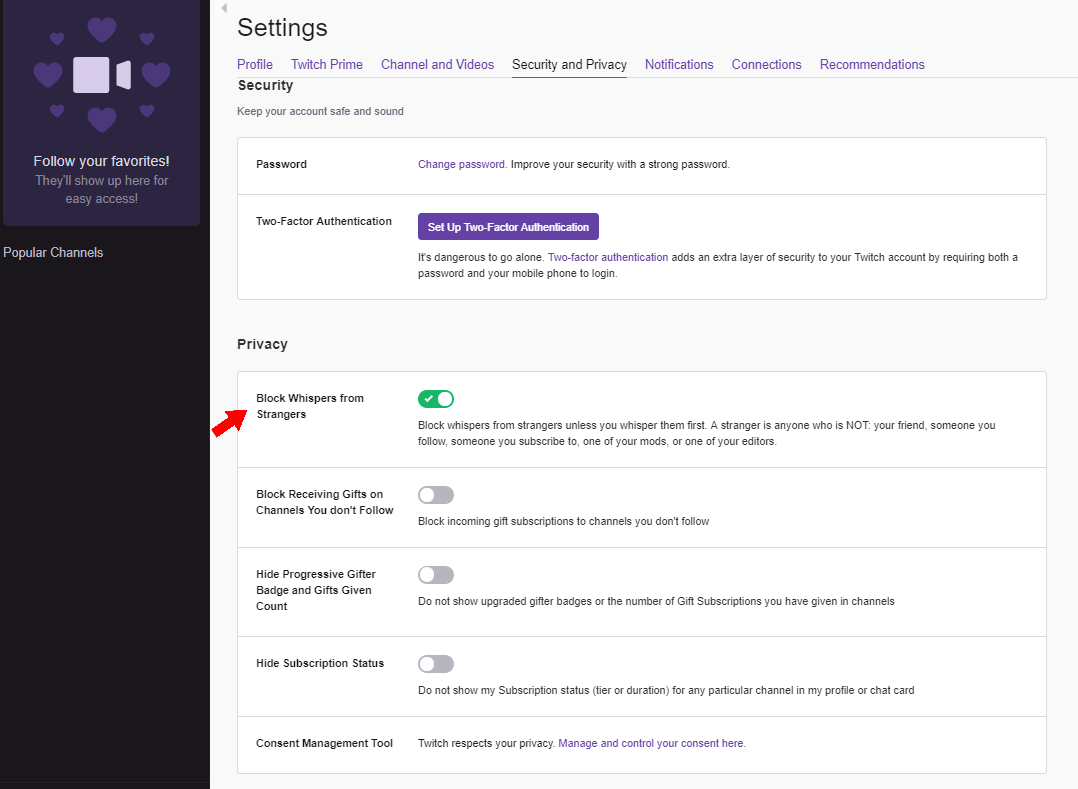Click the Settings page title
The height and width of the screenshot is (789, 1078).
[282, 27]
